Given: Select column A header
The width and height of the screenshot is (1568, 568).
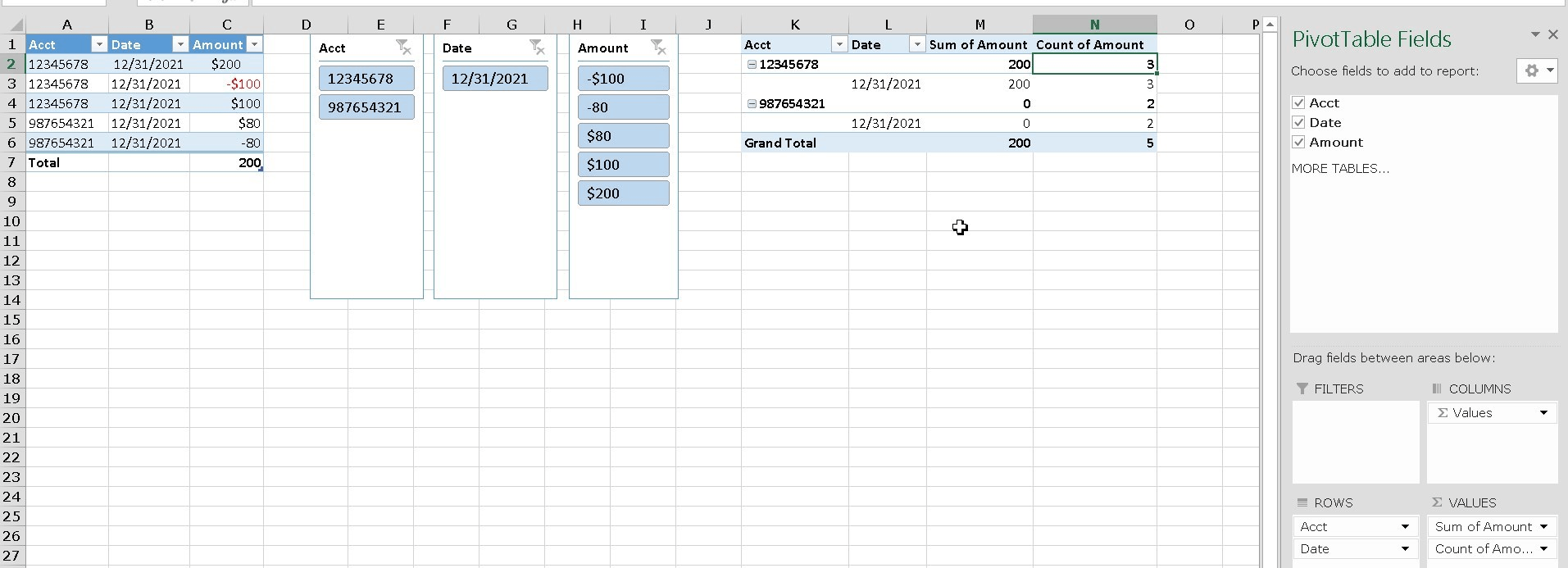Looking at the screenshot, I should (x=67, y=25).
